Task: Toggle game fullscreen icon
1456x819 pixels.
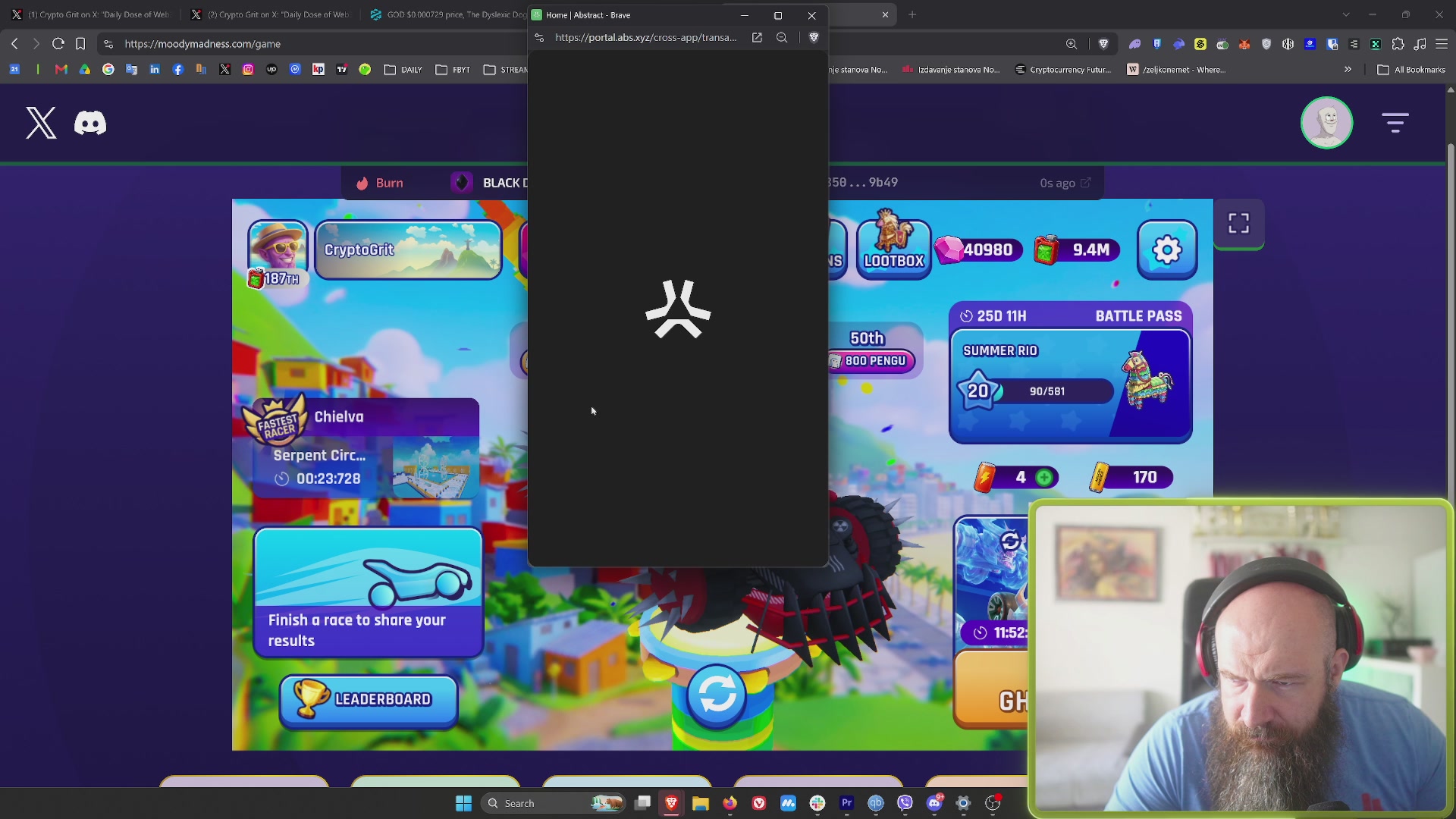Action: tap(1238, 223)
